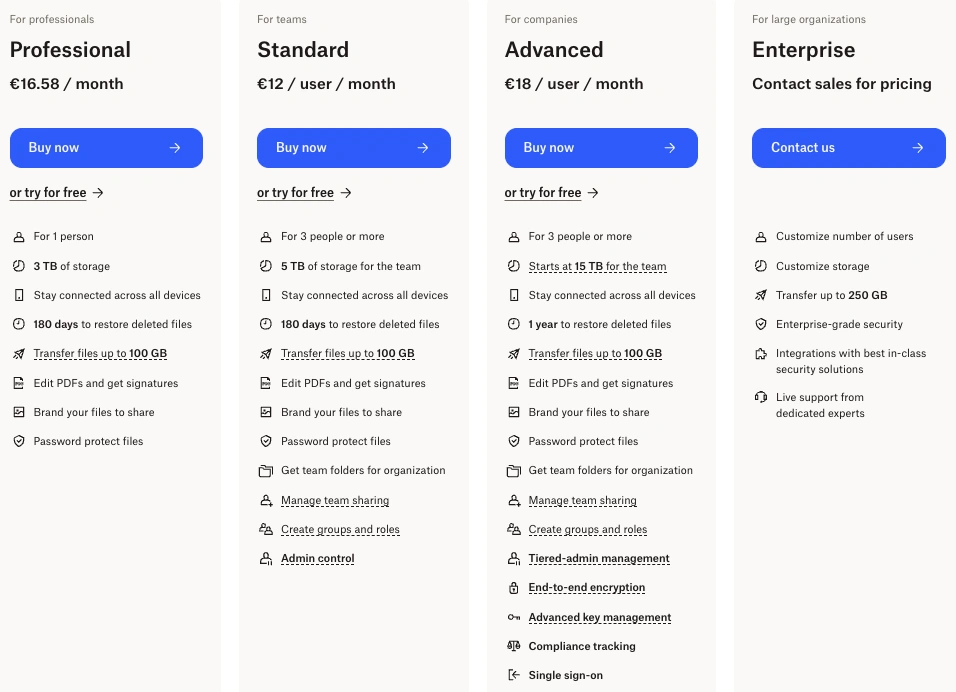This screenshot has height=692, width=956.
Task: Click the storage pie icon in Professional plan
Action: pos(18,266)
